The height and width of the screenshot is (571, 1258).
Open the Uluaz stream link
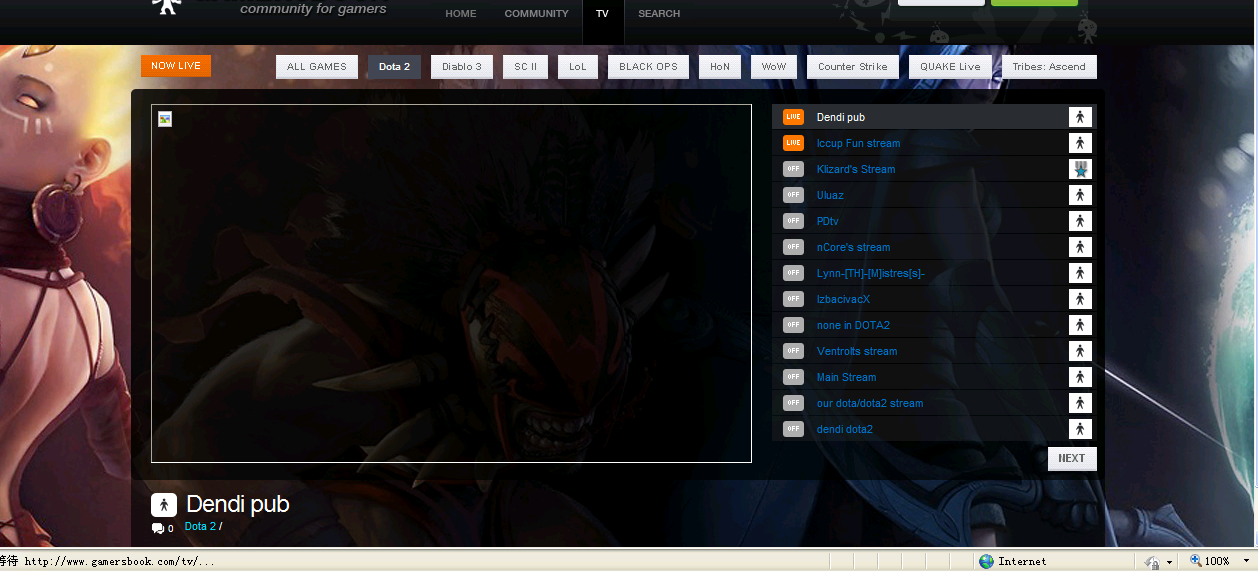pyautogui.click(x=830, y=195)
